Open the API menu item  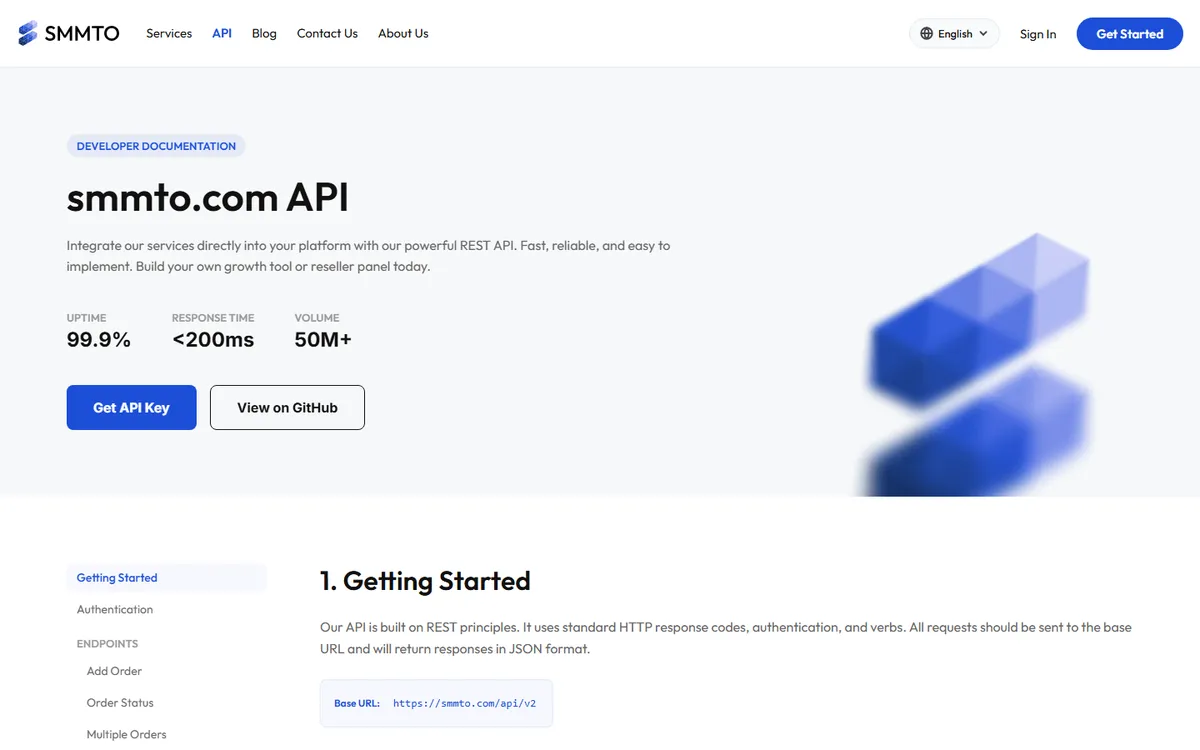[x=222, y=33]
